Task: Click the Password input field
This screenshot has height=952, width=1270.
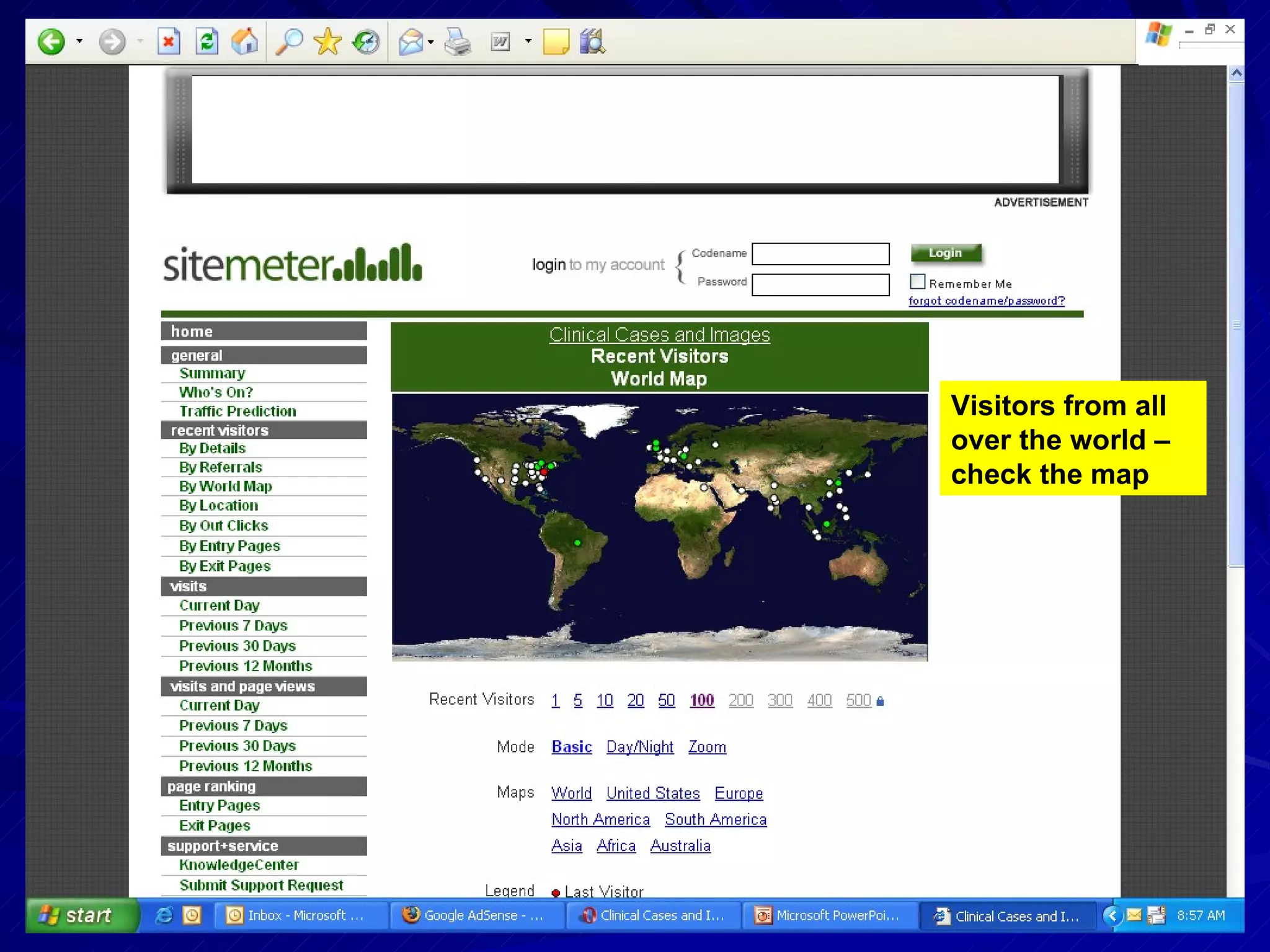Action: pyautogui.click(x=820, y=285)
